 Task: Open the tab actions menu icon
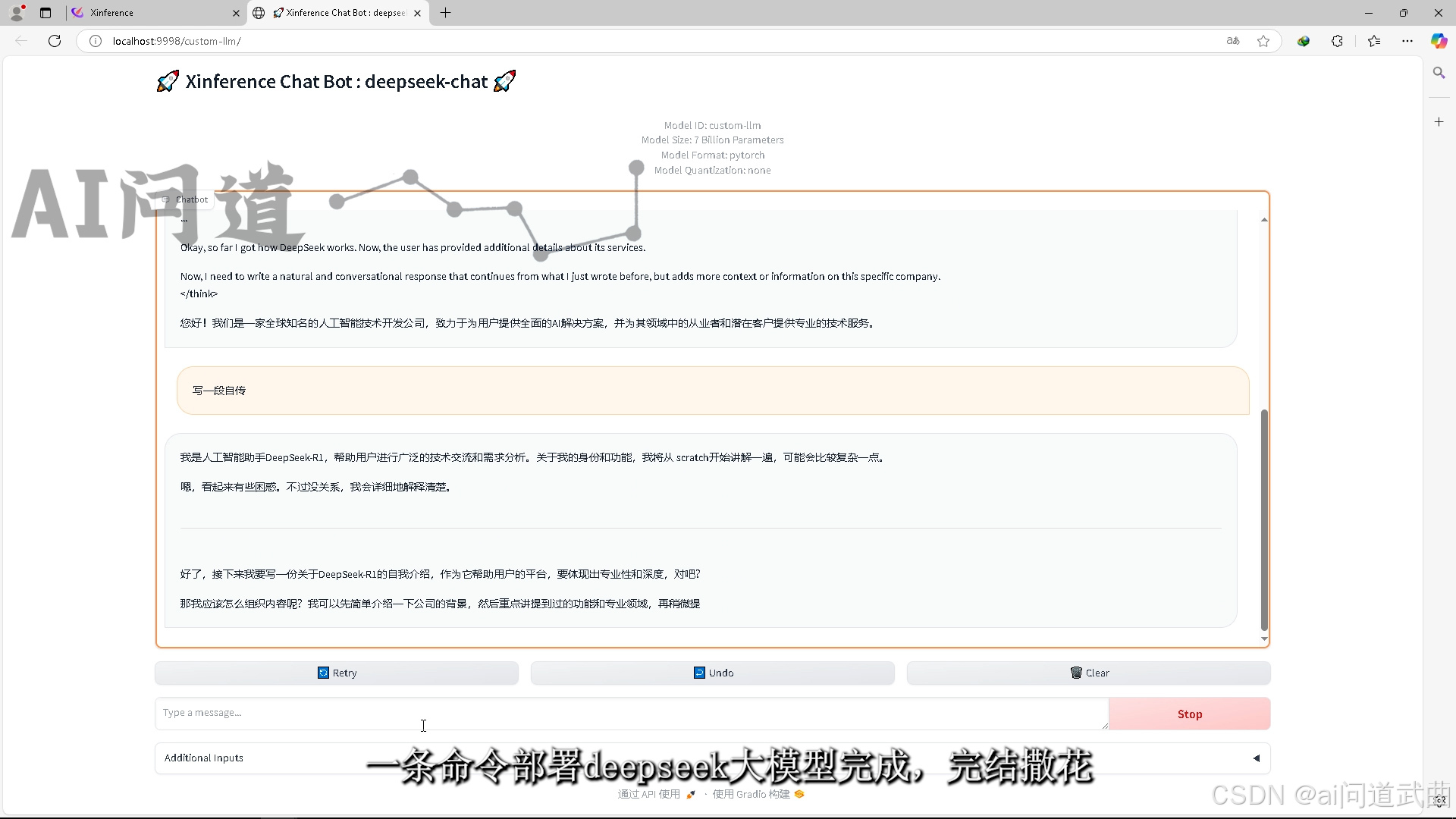[45, 13]
